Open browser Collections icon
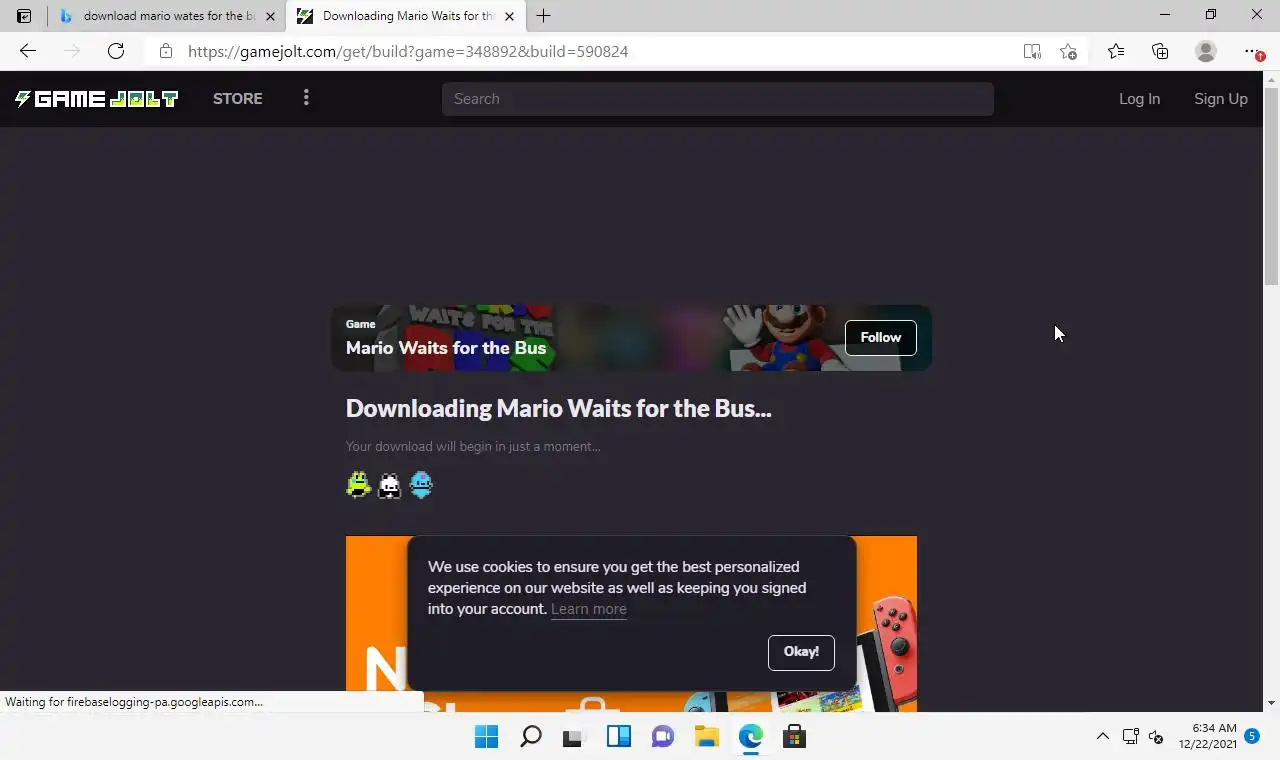The image size is (1280, 760). tap(1160, 51)
